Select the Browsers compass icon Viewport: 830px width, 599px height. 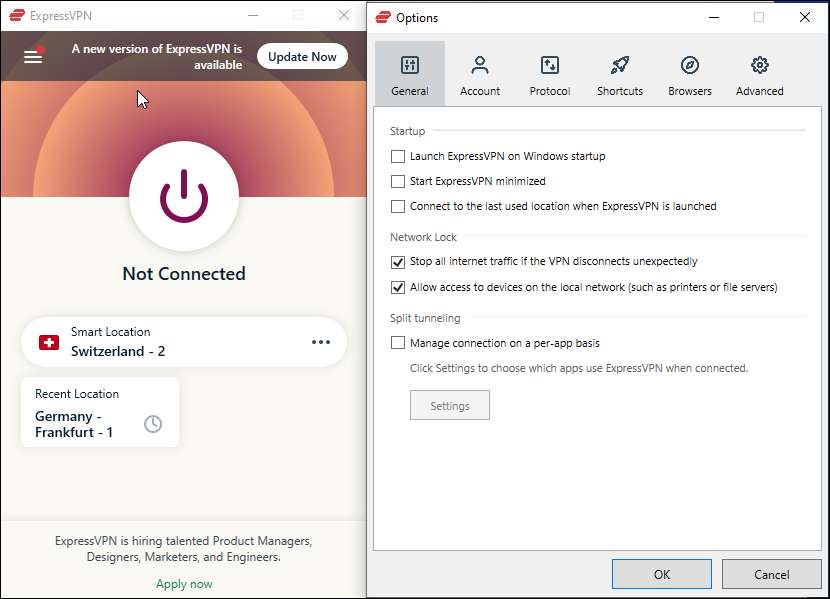coord(689,66)
